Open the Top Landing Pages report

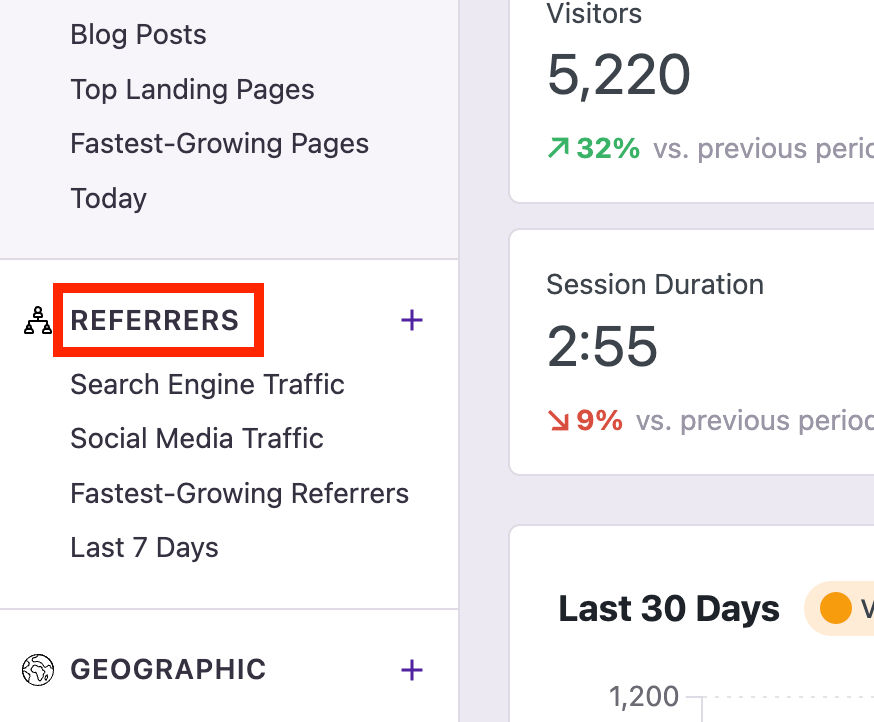click(x=192, y=89)
